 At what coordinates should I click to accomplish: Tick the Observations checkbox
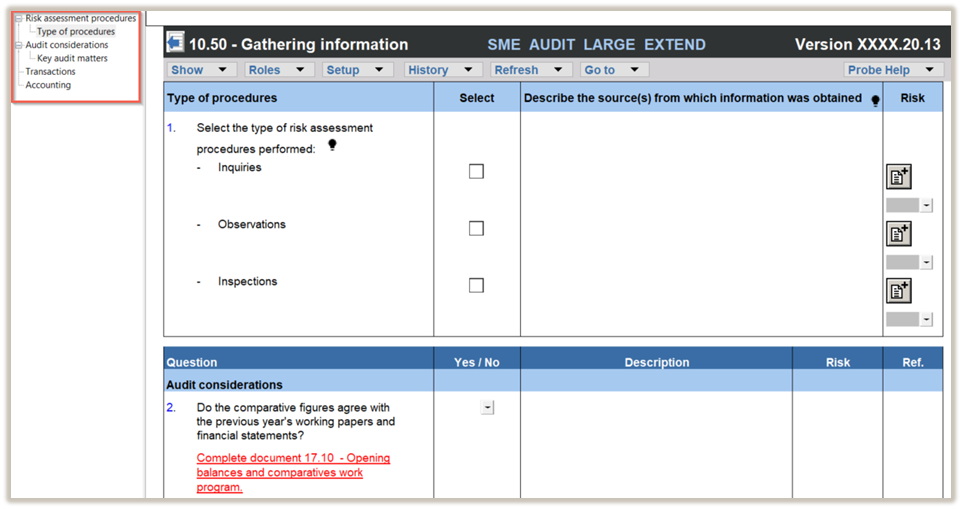click(476, 228)
